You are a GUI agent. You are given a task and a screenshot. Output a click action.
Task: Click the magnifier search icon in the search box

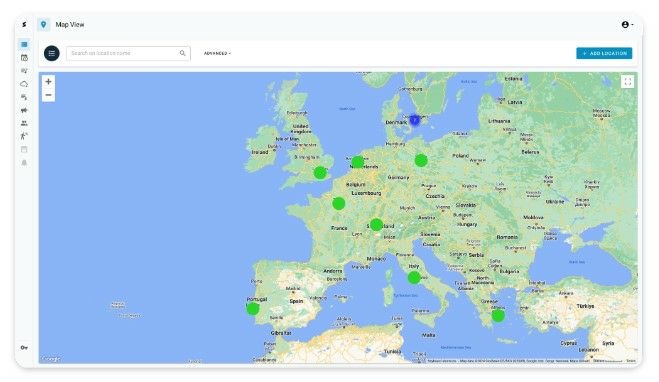(182, 53)
